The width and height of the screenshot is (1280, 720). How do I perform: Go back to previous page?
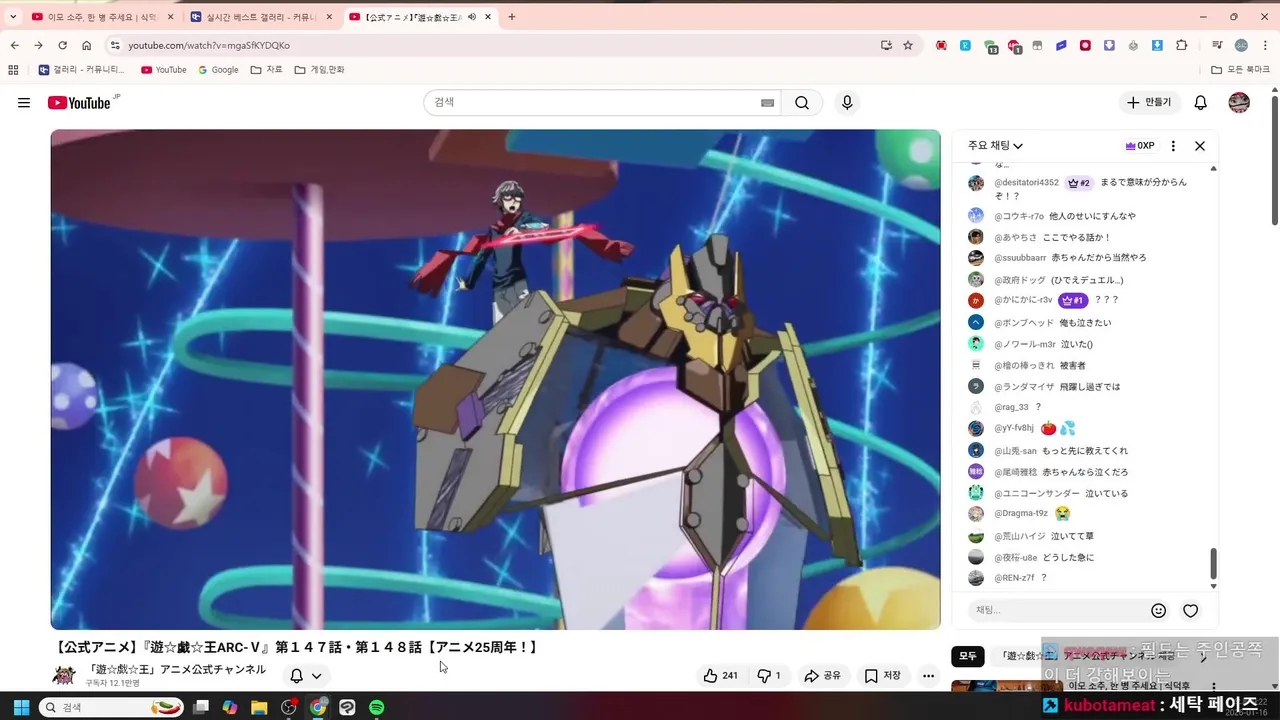14,45
